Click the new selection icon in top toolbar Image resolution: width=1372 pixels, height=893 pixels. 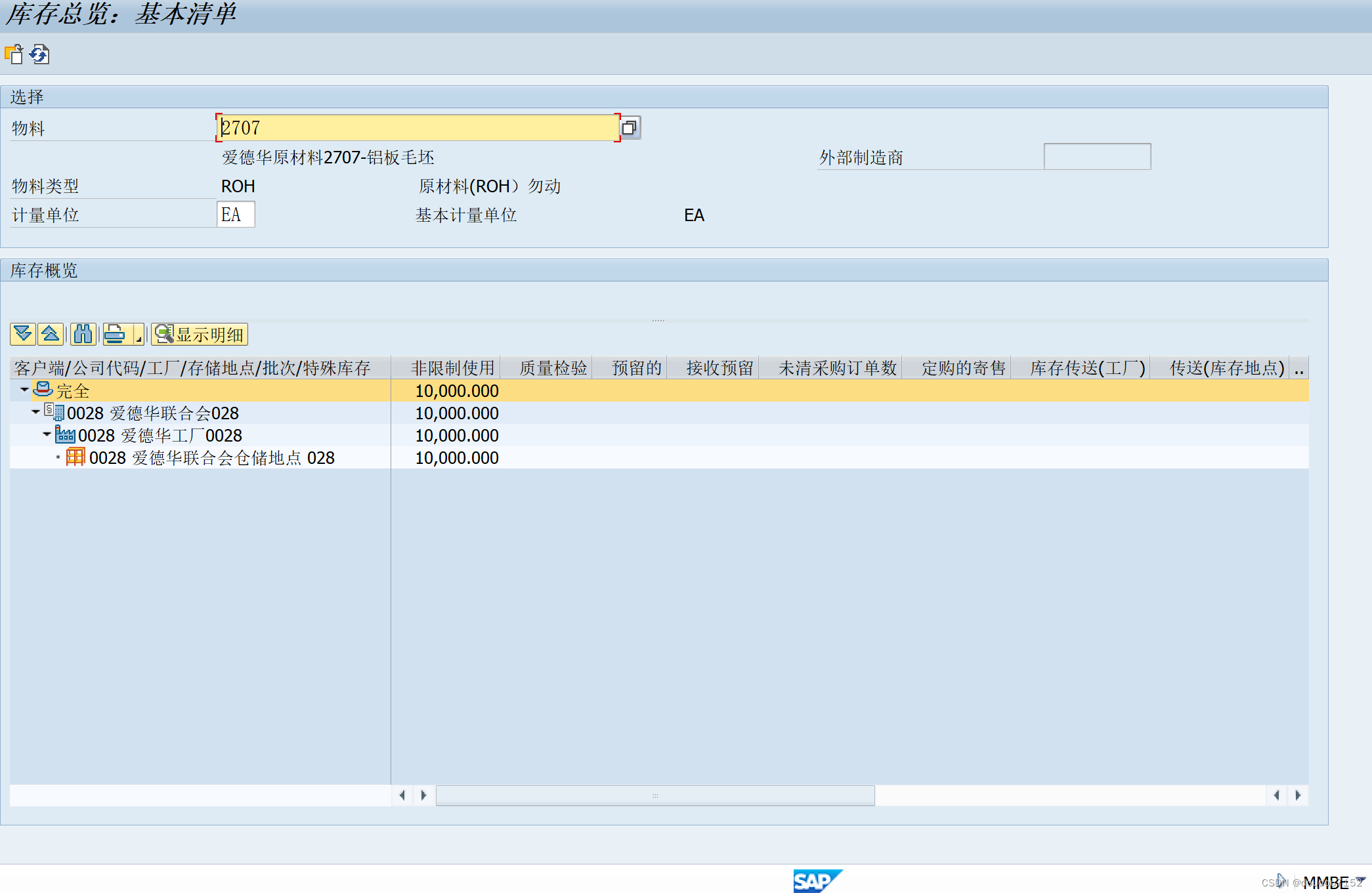pyautogui.click(x=14, y=54)
